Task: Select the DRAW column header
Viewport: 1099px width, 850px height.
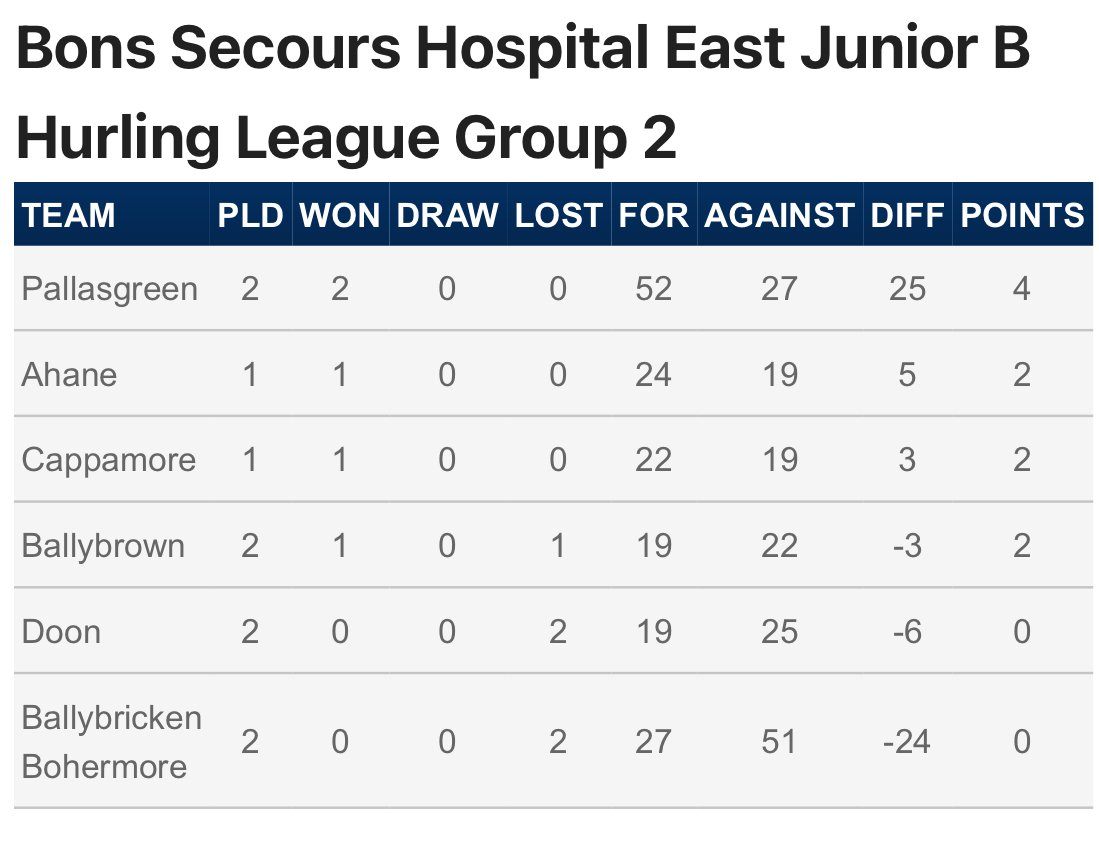Action: pos(447,214)
